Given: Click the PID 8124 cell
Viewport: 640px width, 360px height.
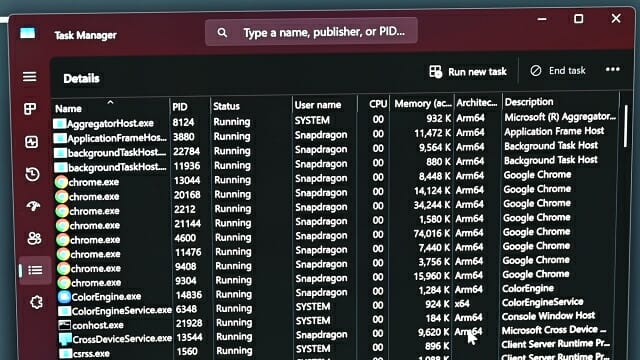Looking at the screenshot, I should [x=183, y=122].
